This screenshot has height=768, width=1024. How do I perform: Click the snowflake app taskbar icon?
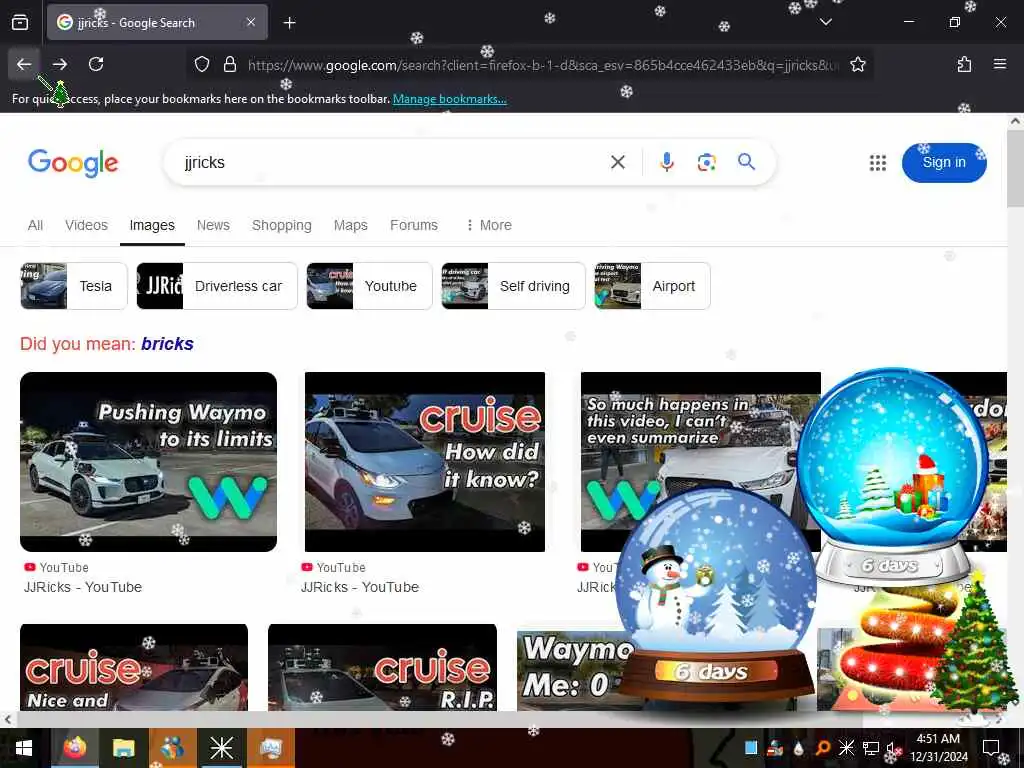tap(221, 748)
